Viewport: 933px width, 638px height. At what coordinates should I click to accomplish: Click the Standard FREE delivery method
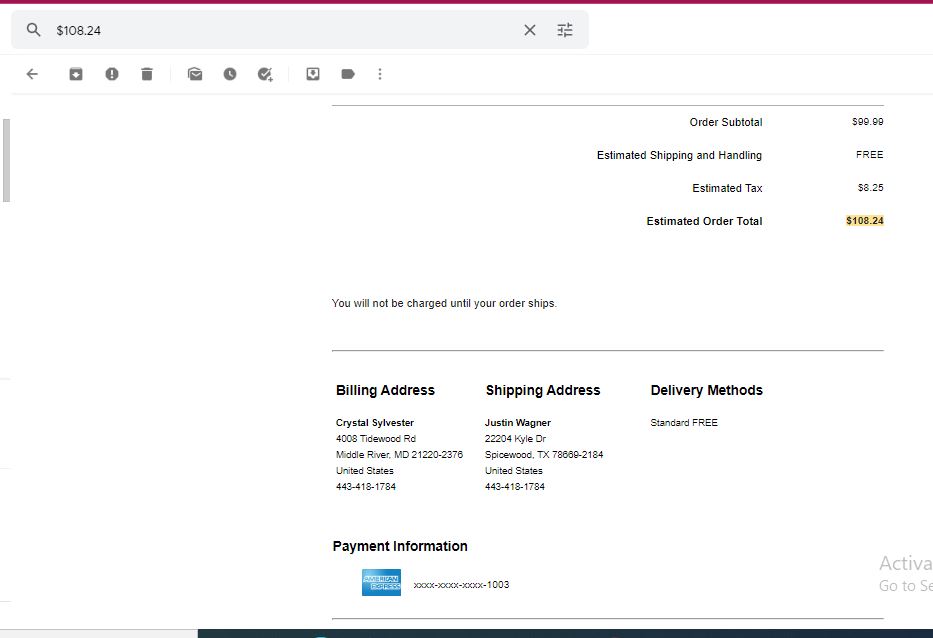[x=684, y=423]
